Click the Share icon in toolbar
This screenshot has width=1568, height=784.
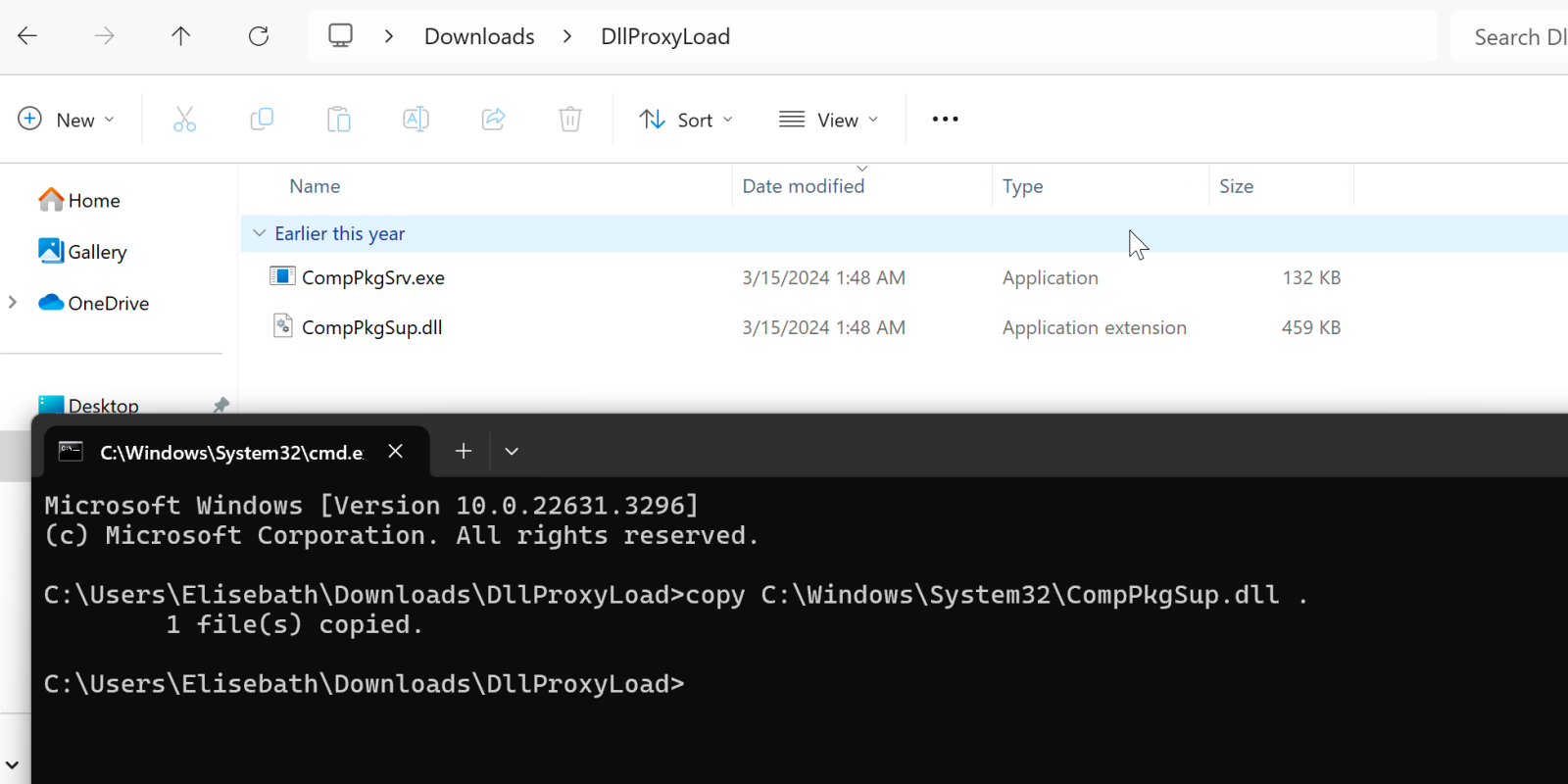coord(493,120)
